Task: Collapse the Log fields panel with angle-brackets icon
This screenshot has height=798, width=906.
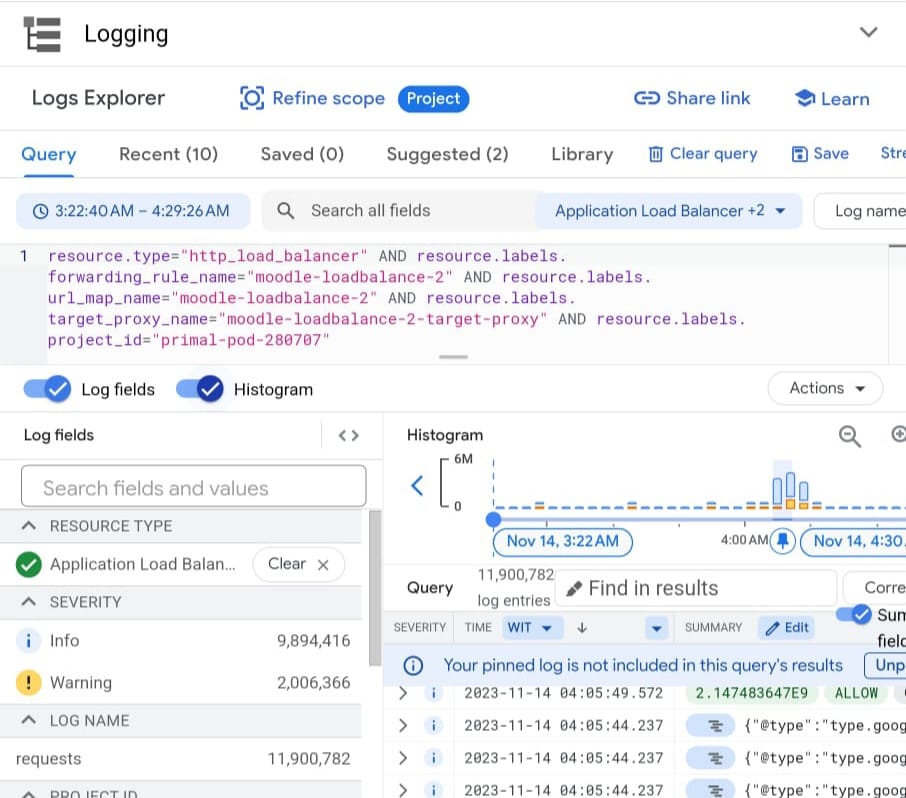Action: (x=348, y=435)
